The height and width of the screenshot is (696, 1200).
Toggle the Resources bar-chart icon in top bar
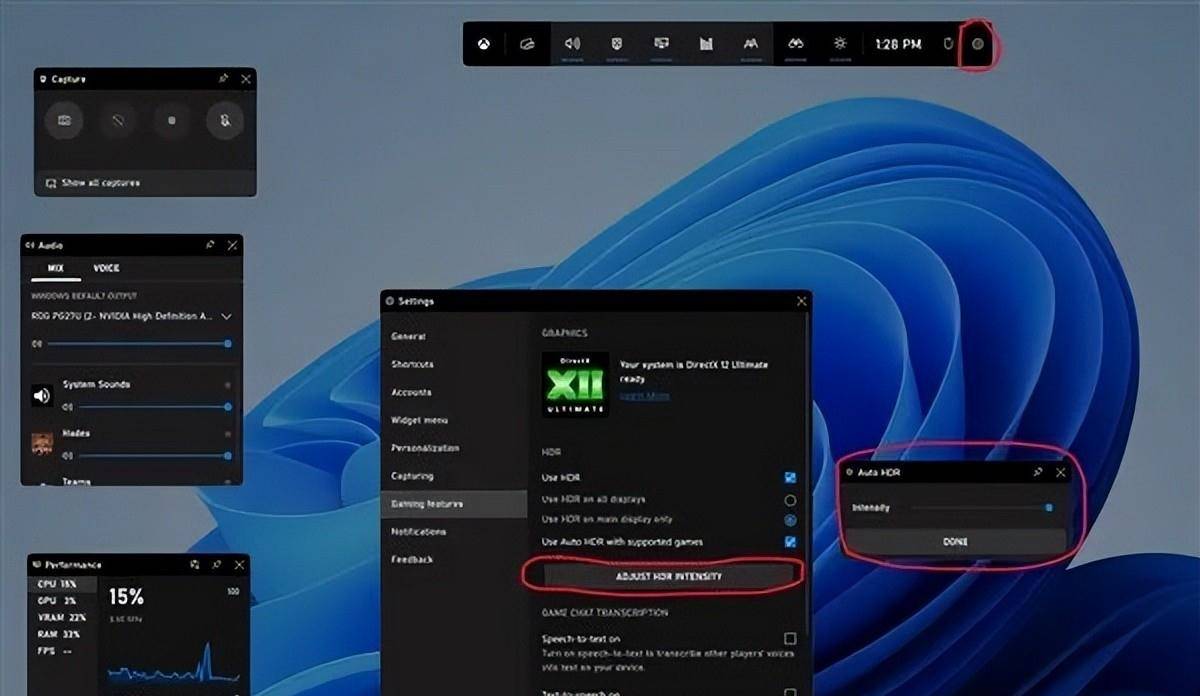[706, 44]
